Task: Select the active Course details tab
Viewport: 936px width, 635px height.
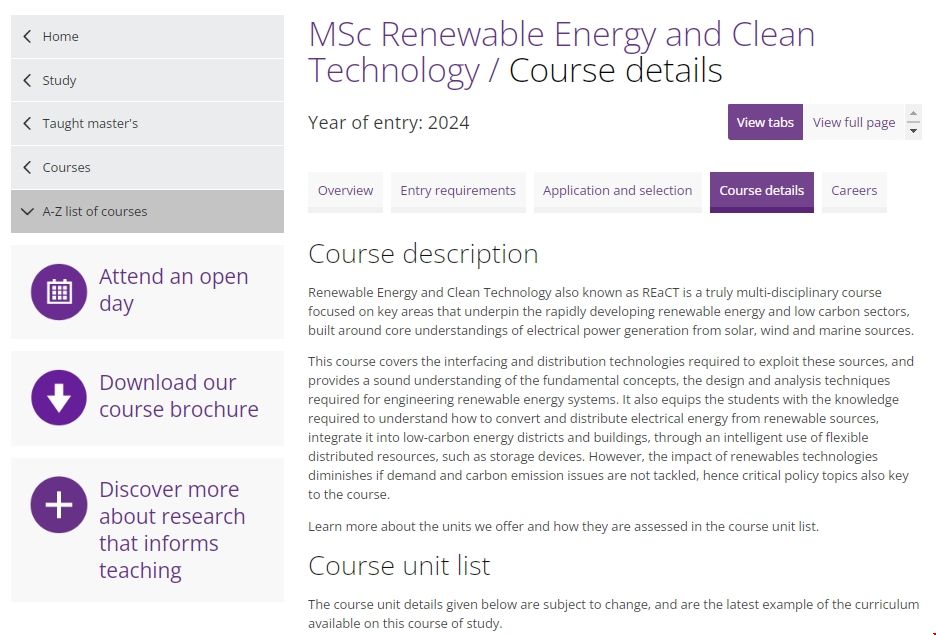Action: [x=761, y=190]
